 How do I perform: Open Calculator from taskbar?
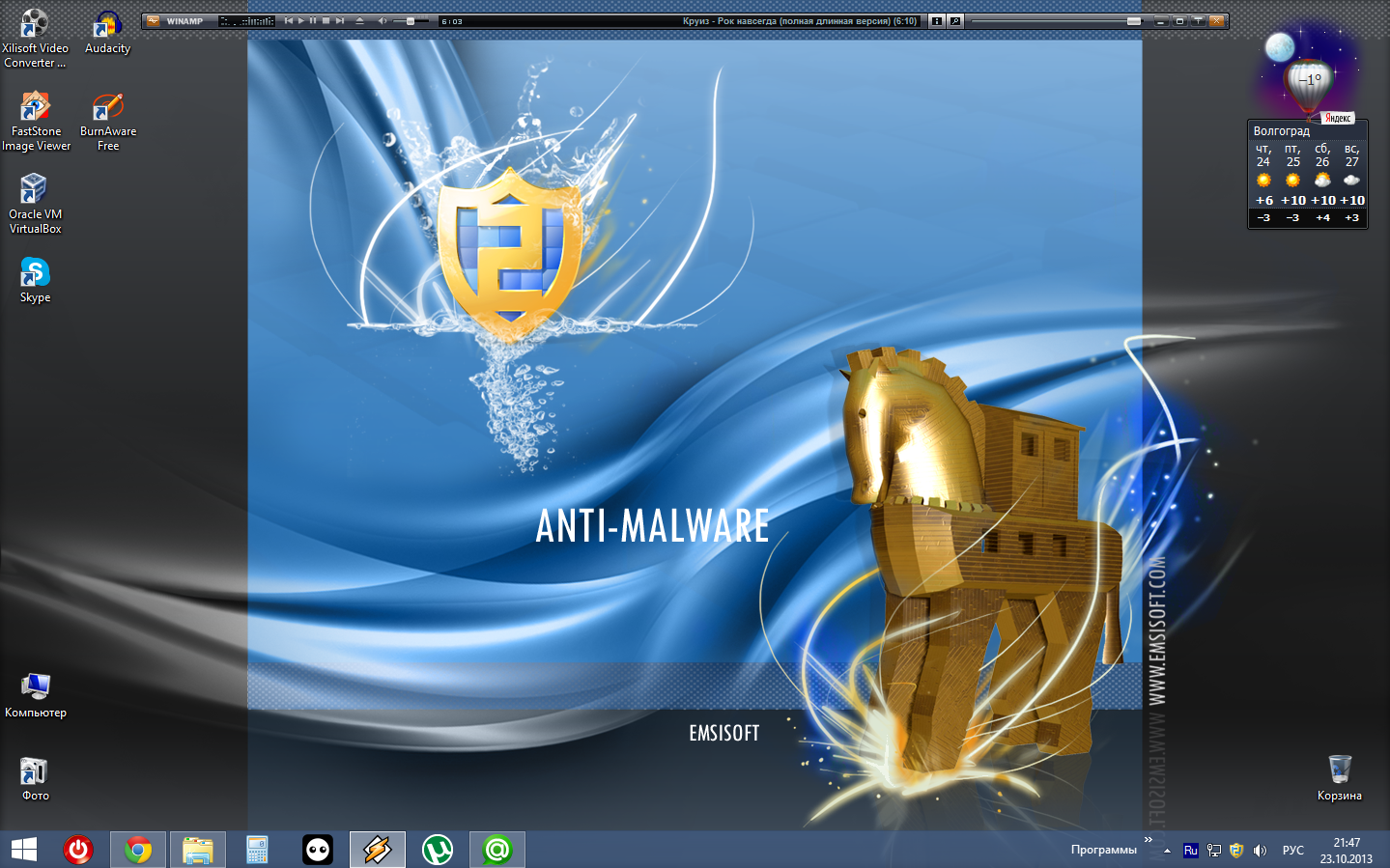pos(257,850)
